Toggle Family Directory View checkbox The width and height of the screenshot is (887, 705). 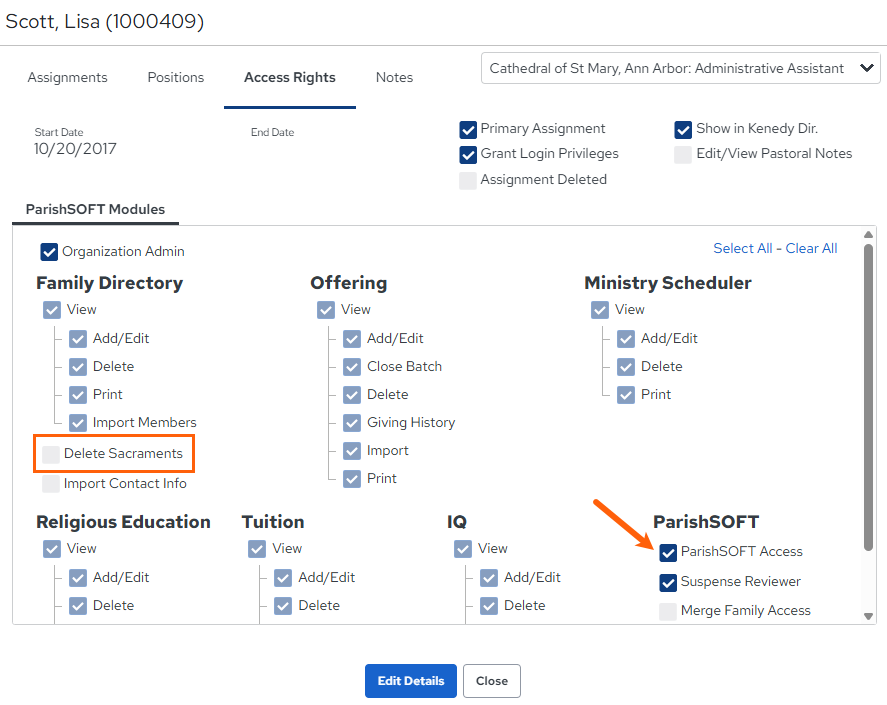click(52, 310)
